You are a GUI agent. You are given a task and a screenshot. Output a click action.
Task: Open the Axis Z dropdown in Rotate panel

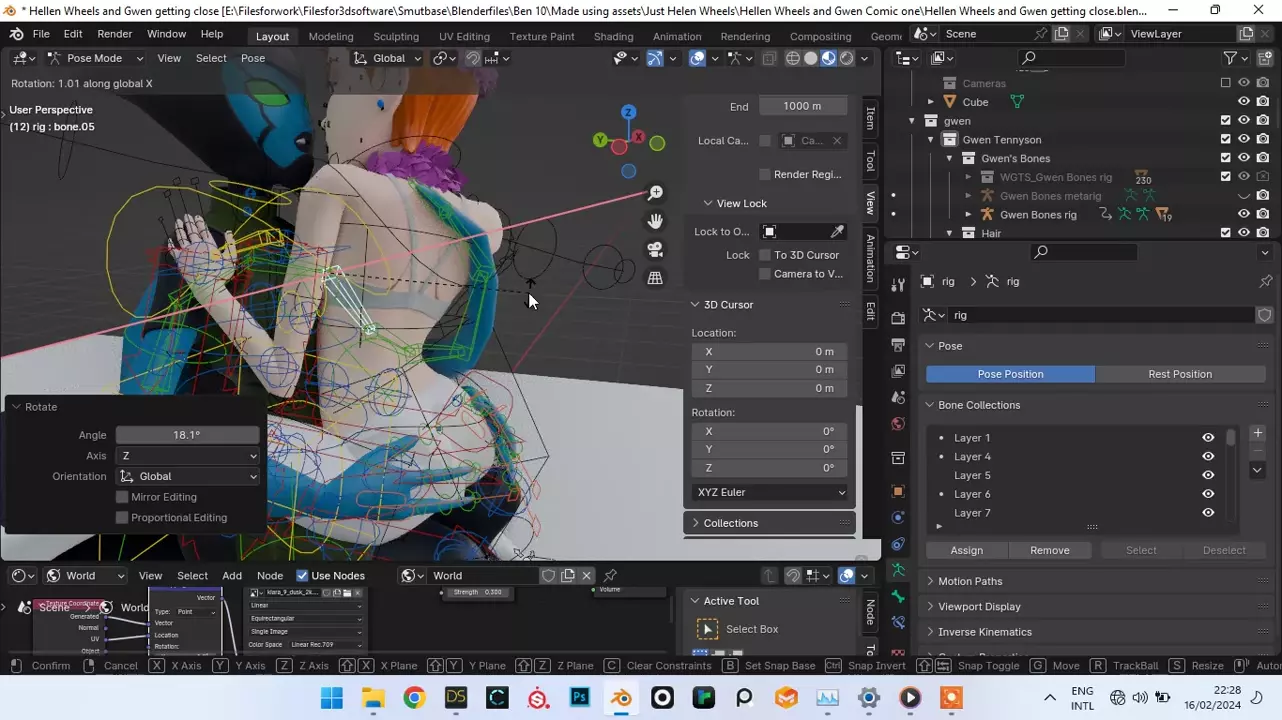point(187,456)
